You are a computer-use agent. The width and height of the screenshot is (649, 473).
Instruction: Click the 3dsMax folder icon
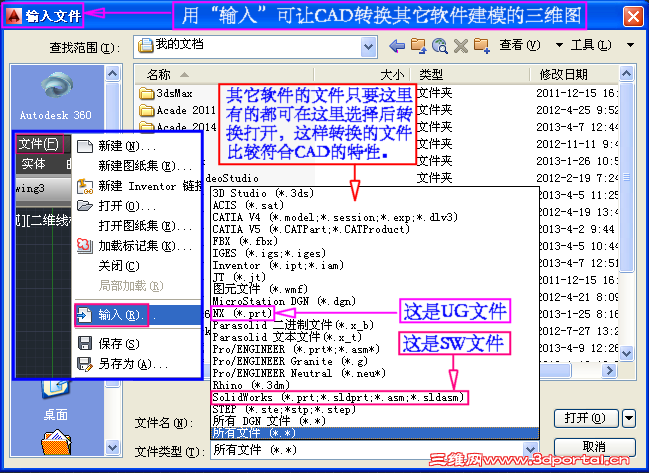coord(147,94)
